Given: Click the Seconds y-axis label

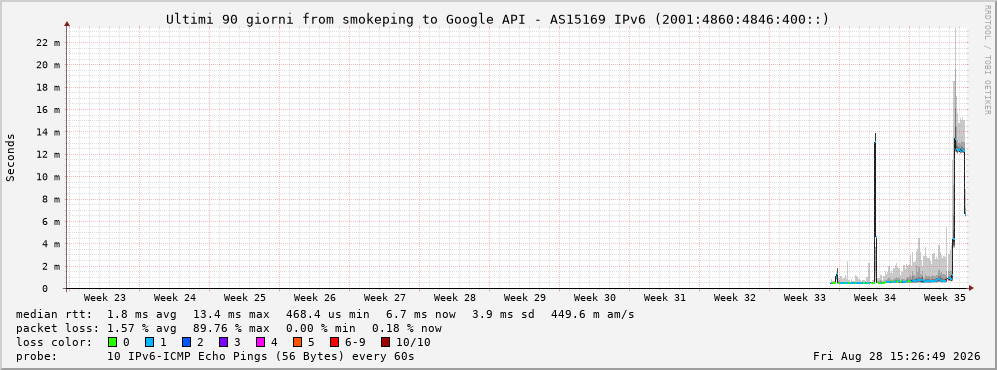Looking at the screenshot, I should coord(11,157).
